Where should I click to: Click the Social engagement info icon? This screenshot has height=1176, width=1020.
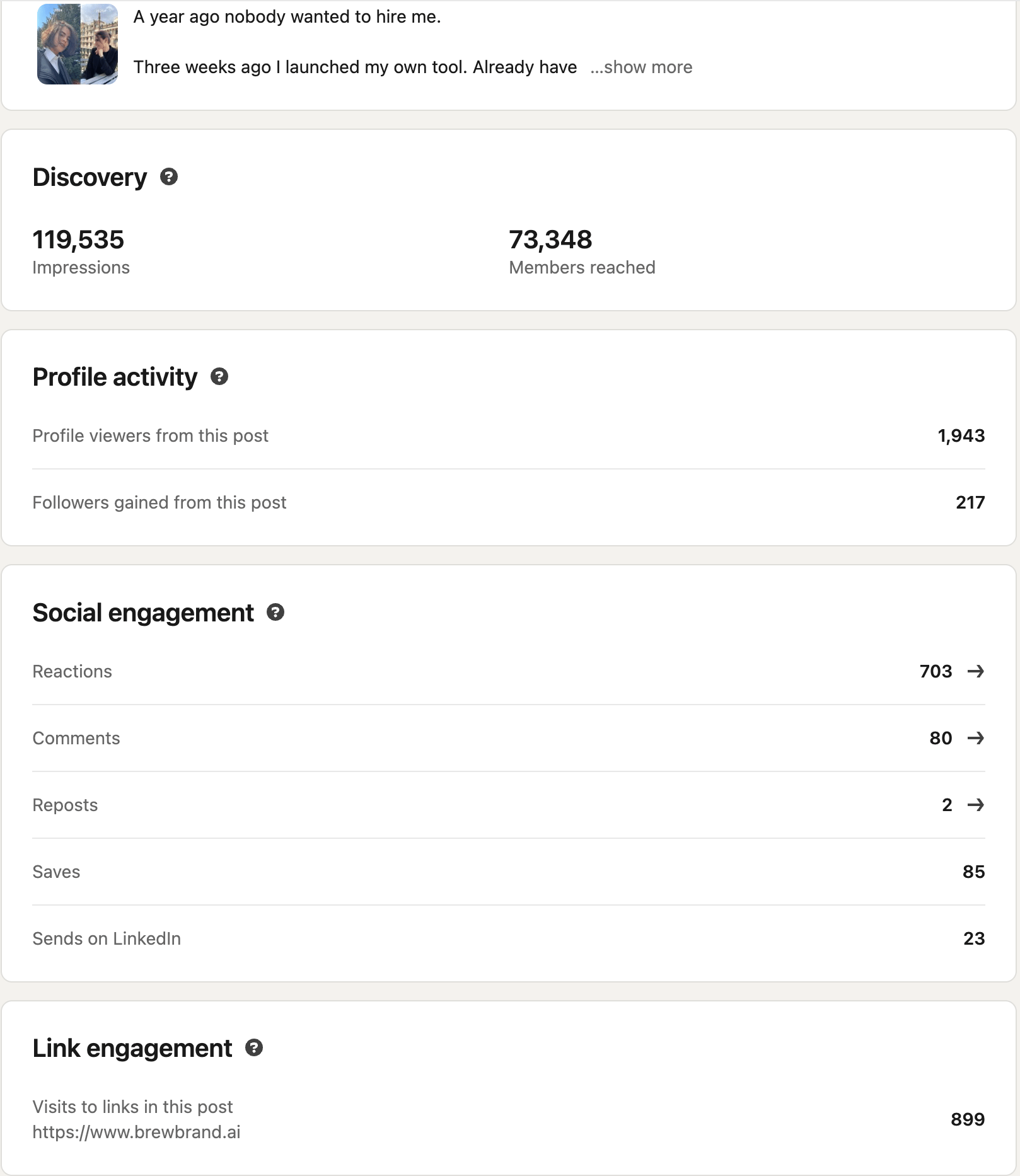click(275, 612)
